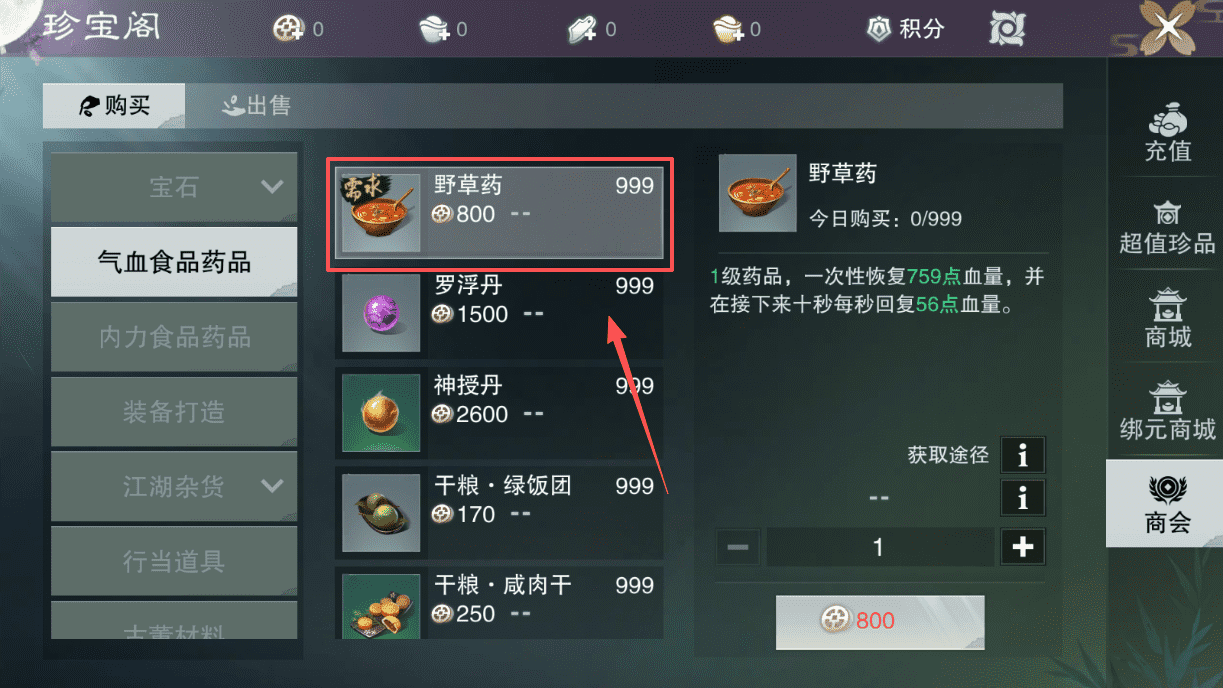Screen dimensions: 1223x688
Task: Open the 充值 recharge icon
Action: coord(1167,131)
